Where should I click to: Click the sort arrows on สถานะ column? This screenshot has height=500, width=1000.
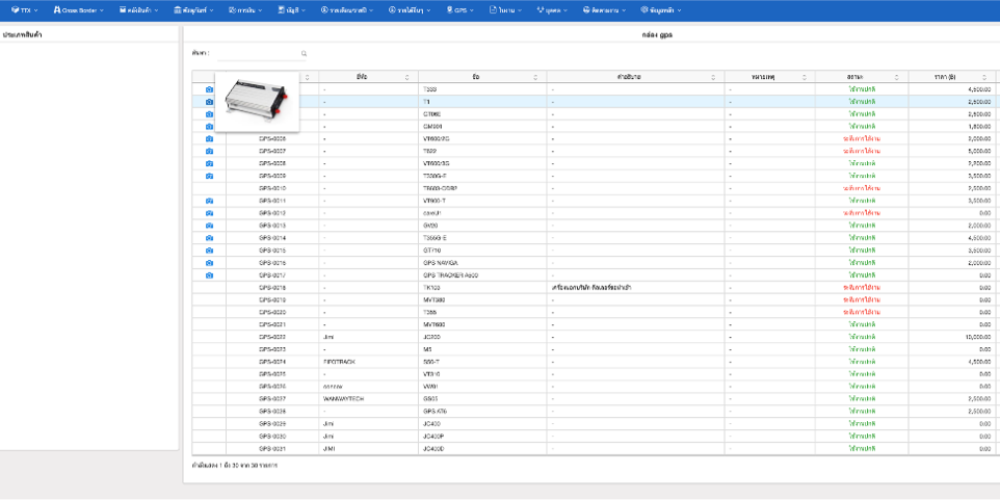(898, 77)
